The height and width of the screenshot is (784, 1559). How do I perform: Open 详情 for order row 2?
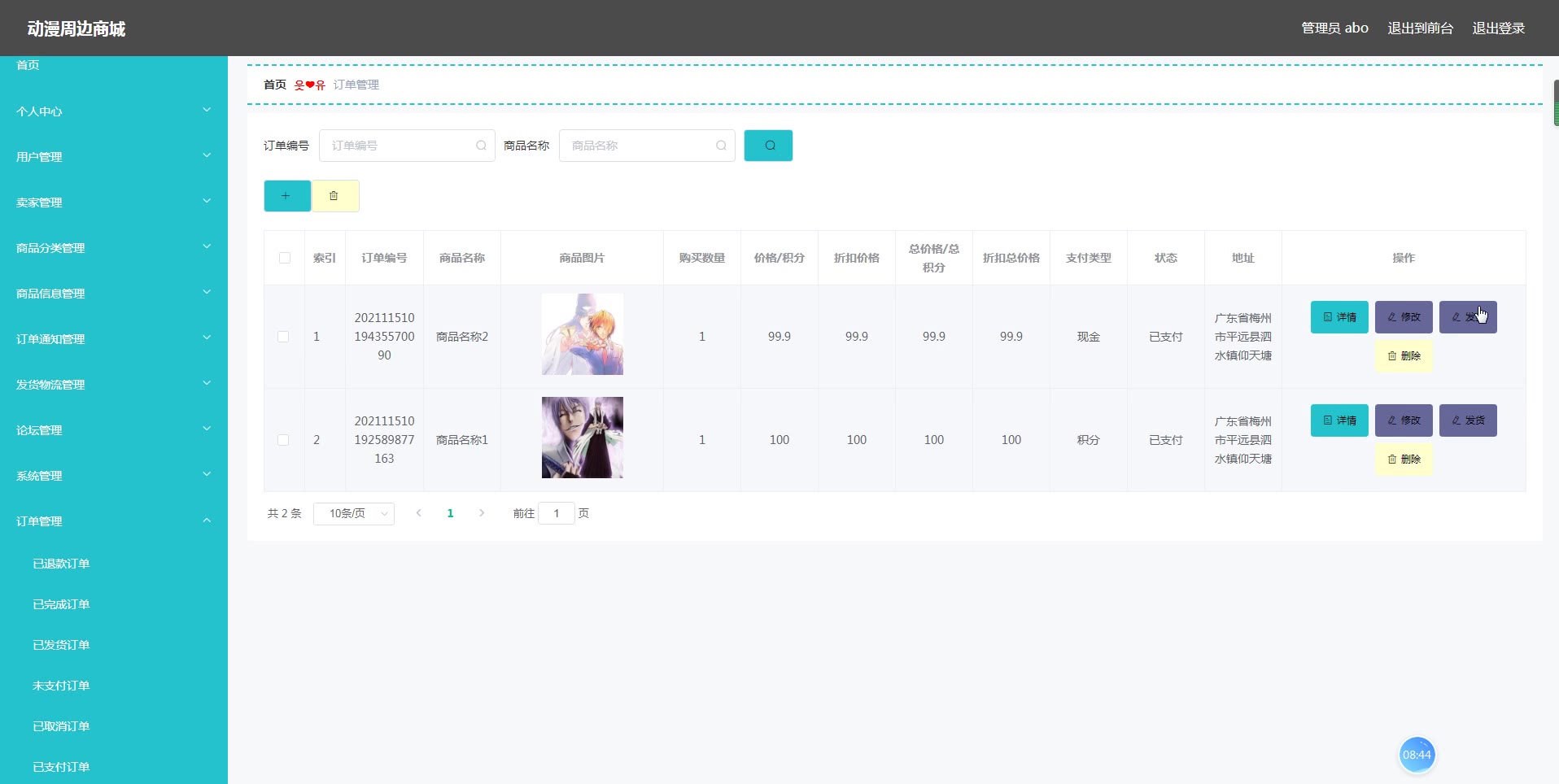tap(1339, 420)
